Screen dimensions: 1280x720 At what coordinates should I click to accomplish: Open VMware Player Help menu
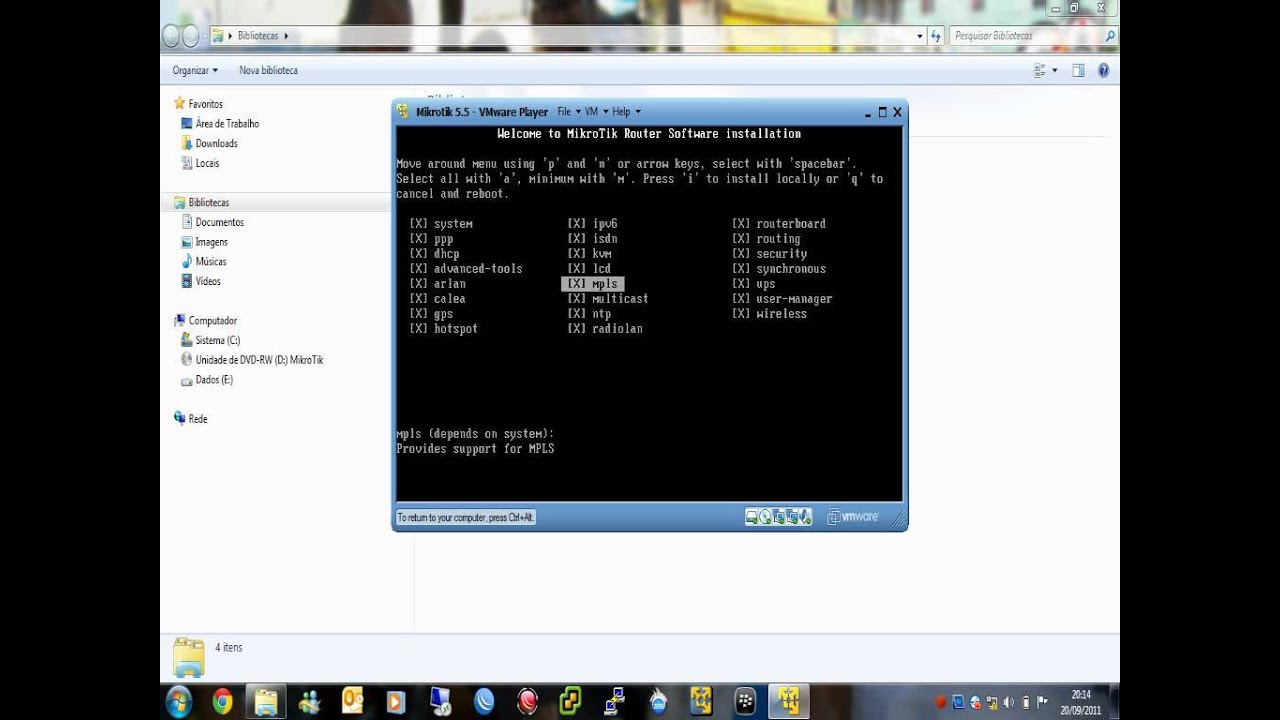[x=626, y=112]
